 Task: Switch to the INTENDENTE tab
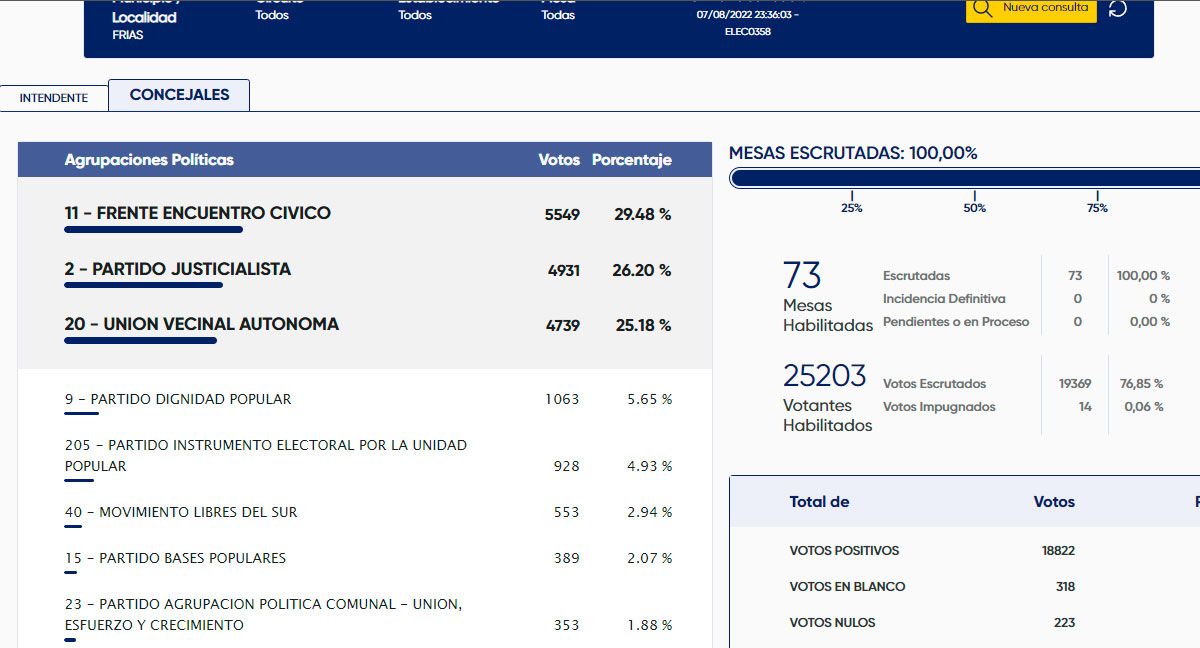pos(54,98)
